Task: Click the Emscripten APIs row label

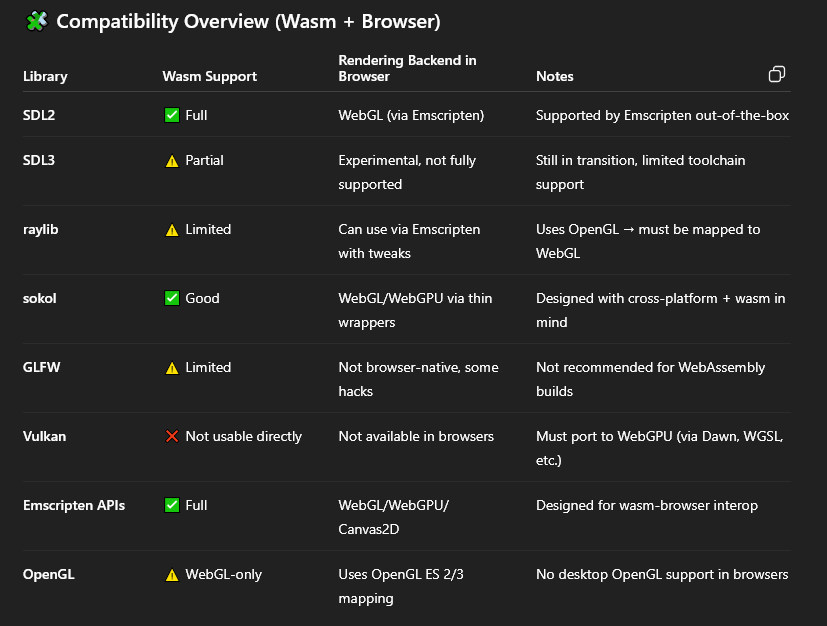Action: click(74, 505)
